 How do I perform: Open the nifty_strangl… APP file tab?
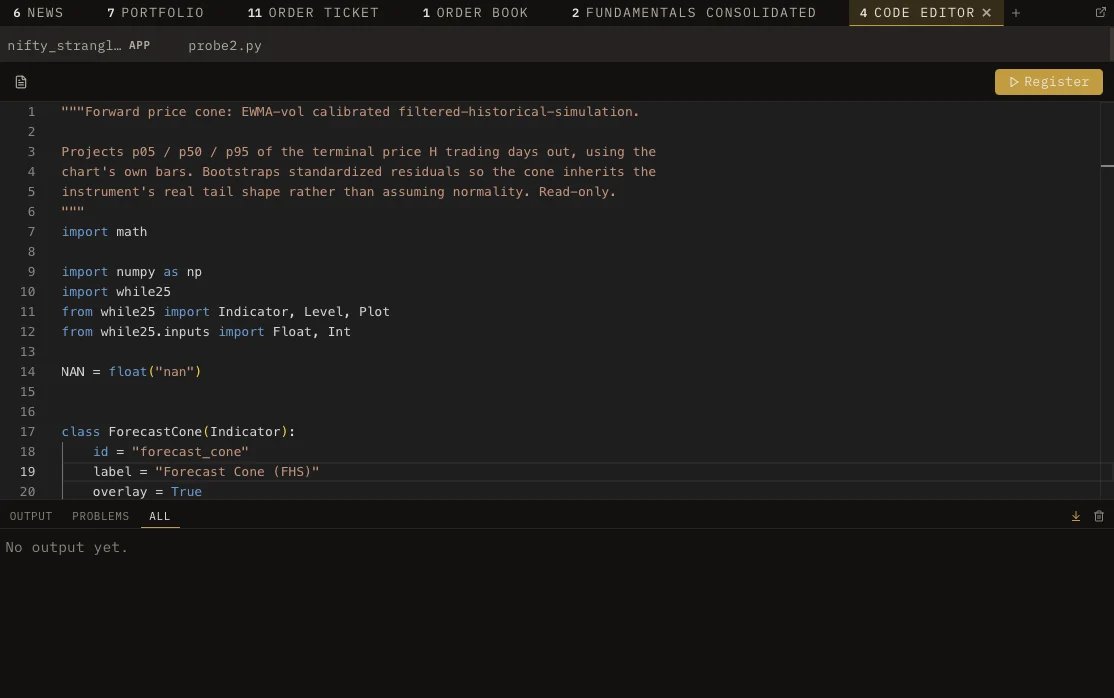coord(79,45)
